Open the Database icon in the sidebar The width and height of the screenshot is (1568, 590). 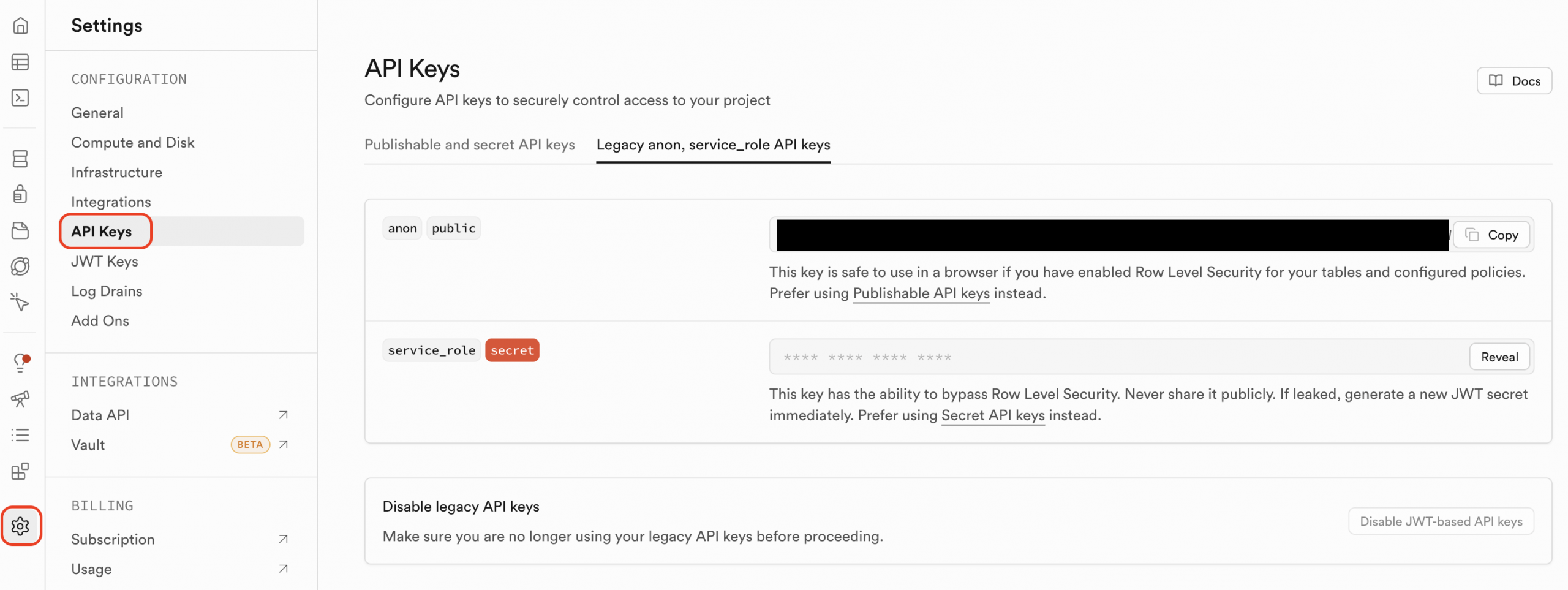click(x=20, y=159)
